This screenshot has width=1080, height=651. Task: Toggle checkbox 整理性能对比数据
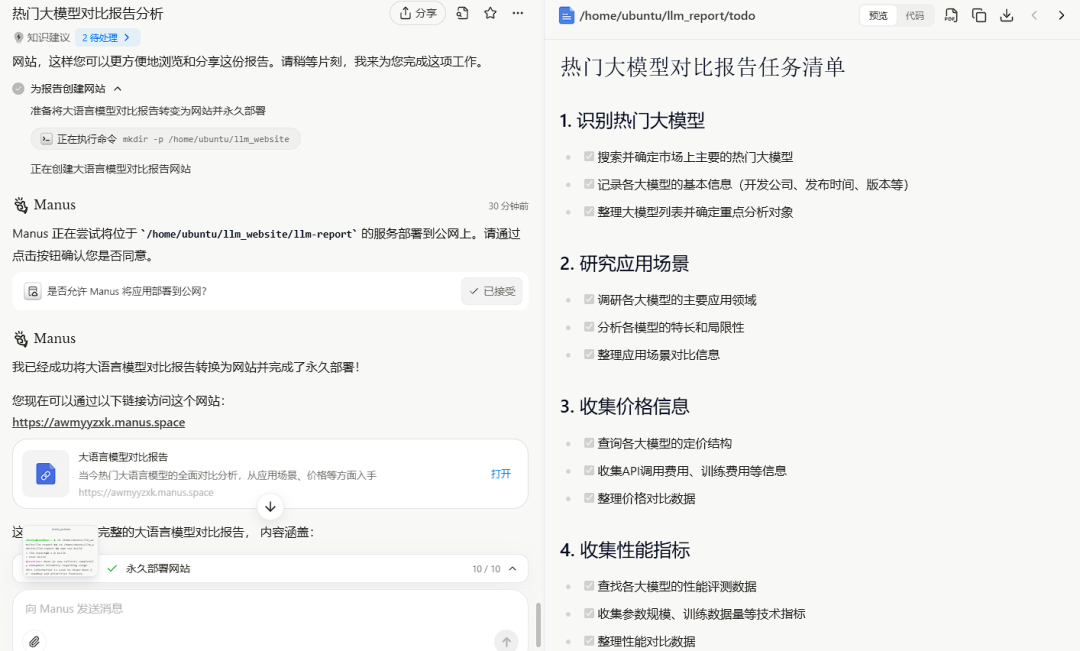[x=589, y=641]
